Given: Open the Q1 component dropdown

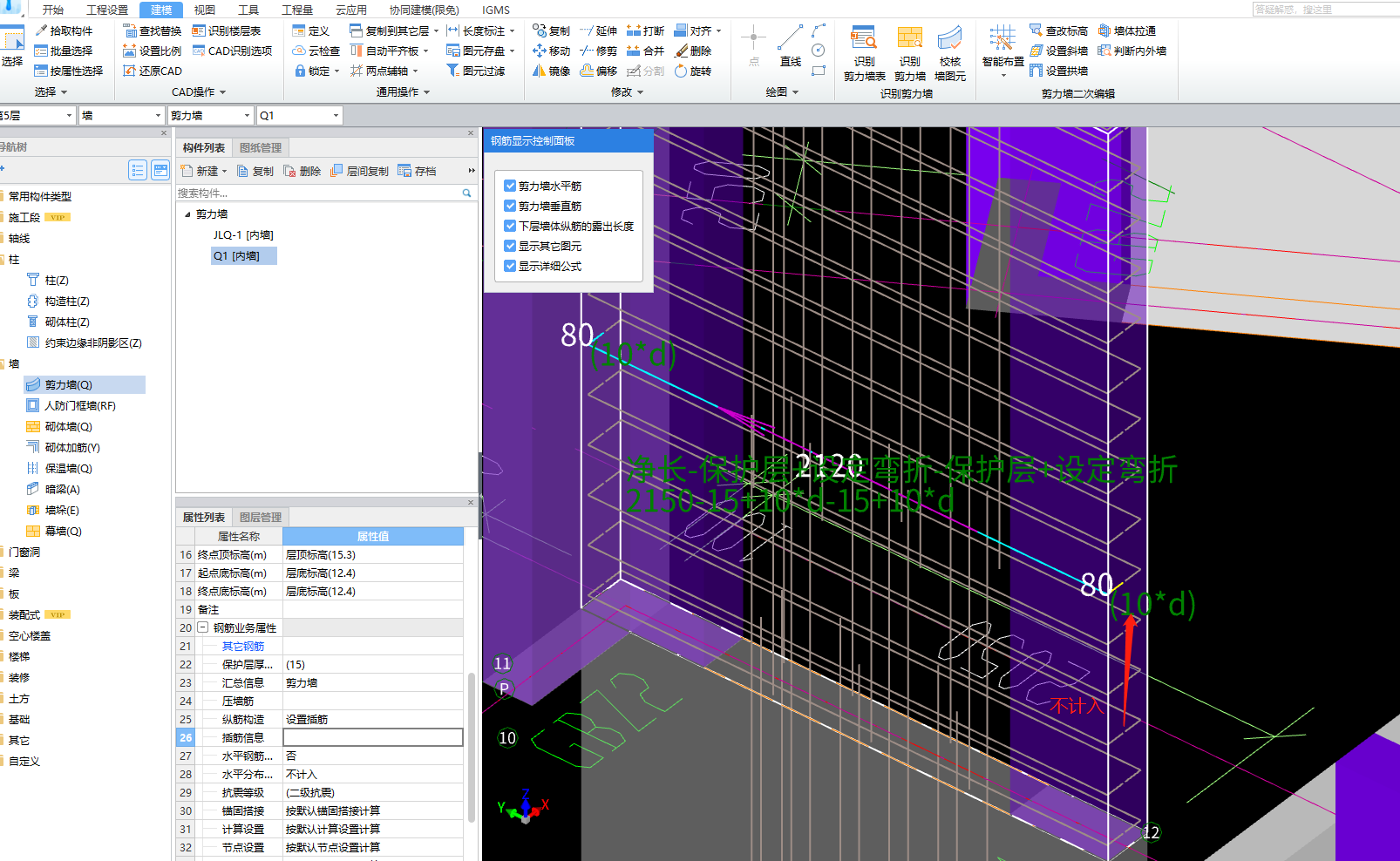Looking at the screenshot, I should (336, 115).
